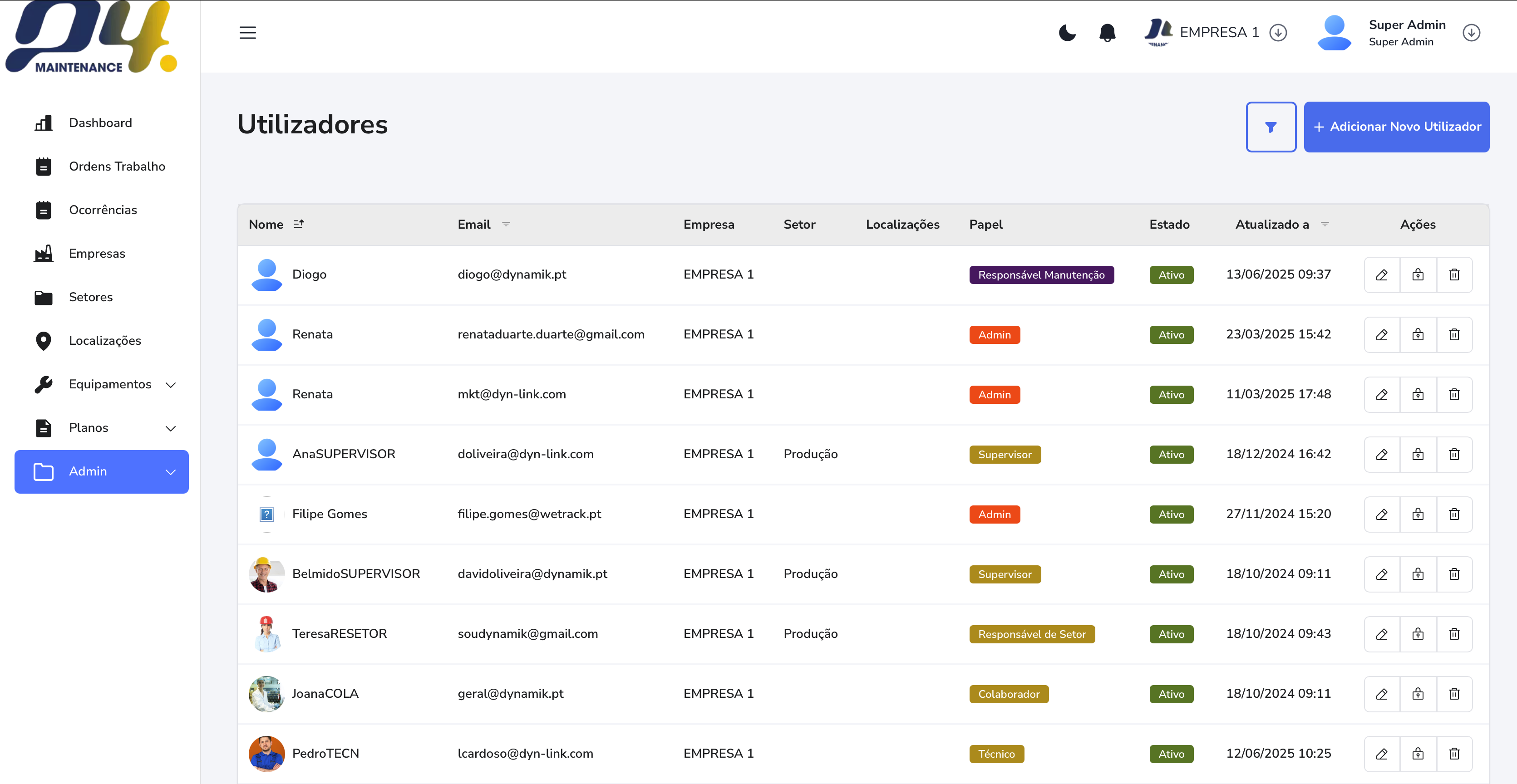Open the Super Admin profile dropdown

click(1471, 32)
